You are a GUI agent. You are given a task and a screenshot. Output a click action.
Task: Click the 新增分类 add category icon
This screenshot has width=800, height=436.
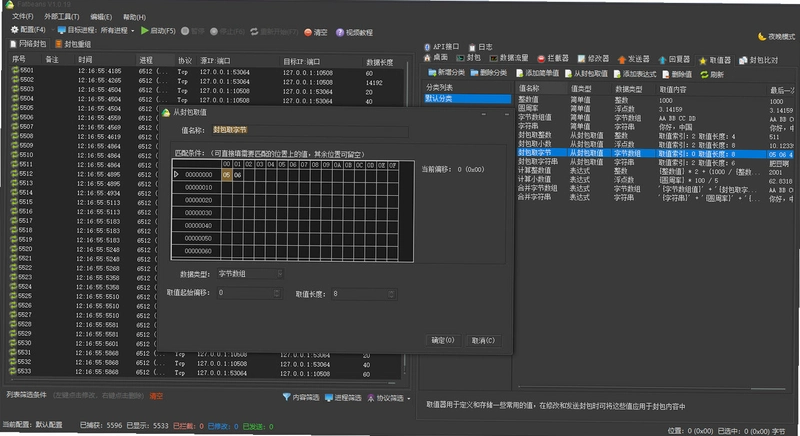click(432, 73)
